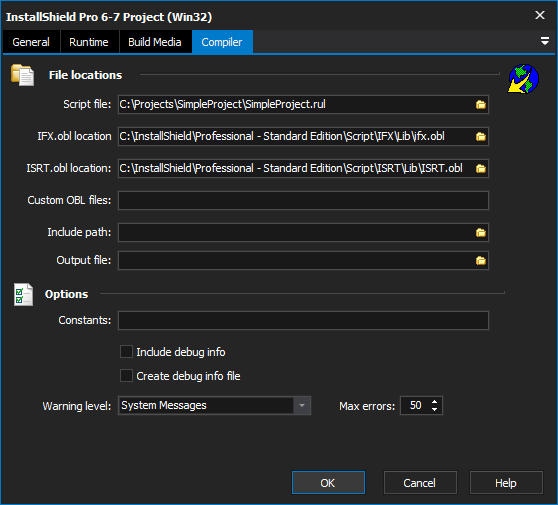The image size is (558, 505).
Task: Enable Include debug info checkbox
Action: (x=126, y=352)
